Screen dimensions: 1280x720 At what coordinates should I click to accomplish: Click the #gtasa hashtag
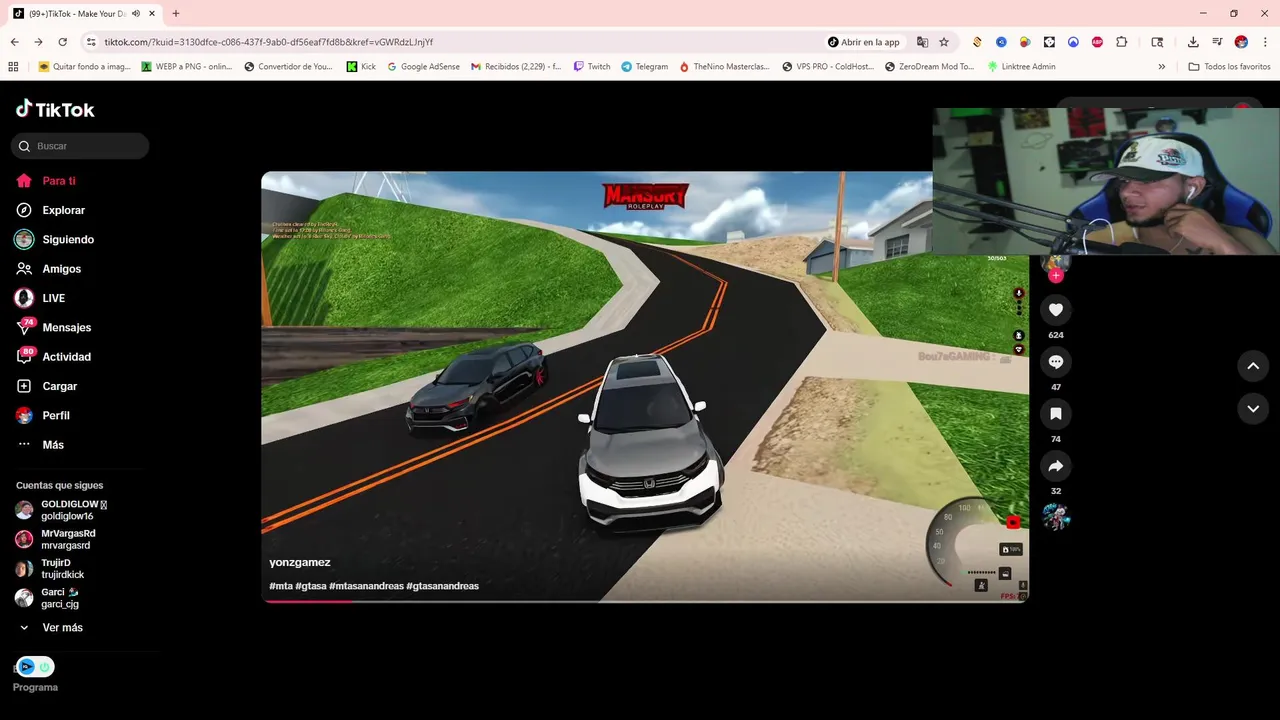(x=311, y=586)
